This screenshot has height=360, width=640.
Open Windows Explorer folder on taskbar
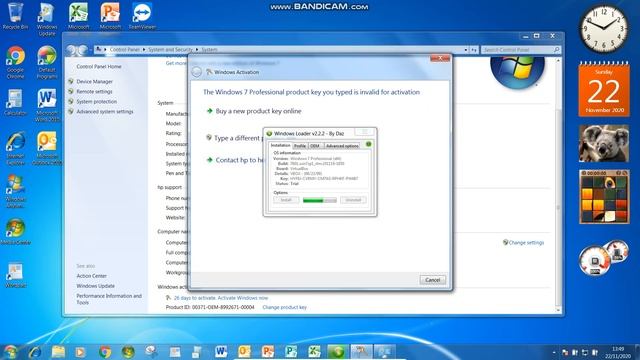[x=58, y=352]
